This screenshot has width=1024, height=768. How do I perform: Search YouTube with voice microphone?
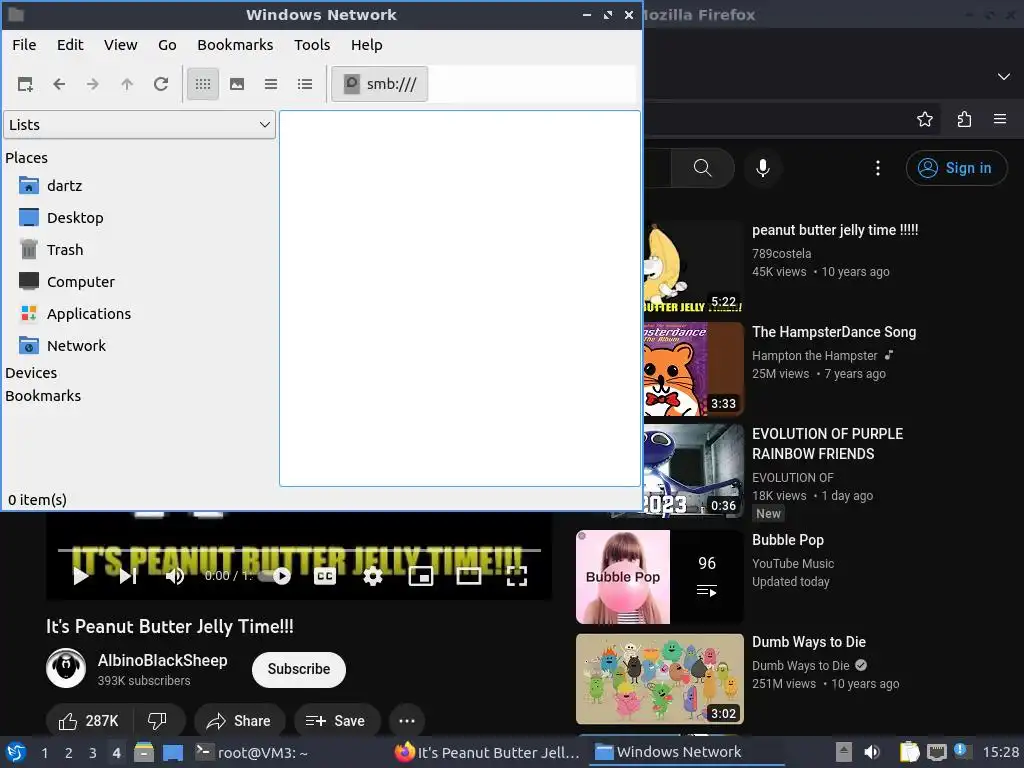(x=763, y=168)
